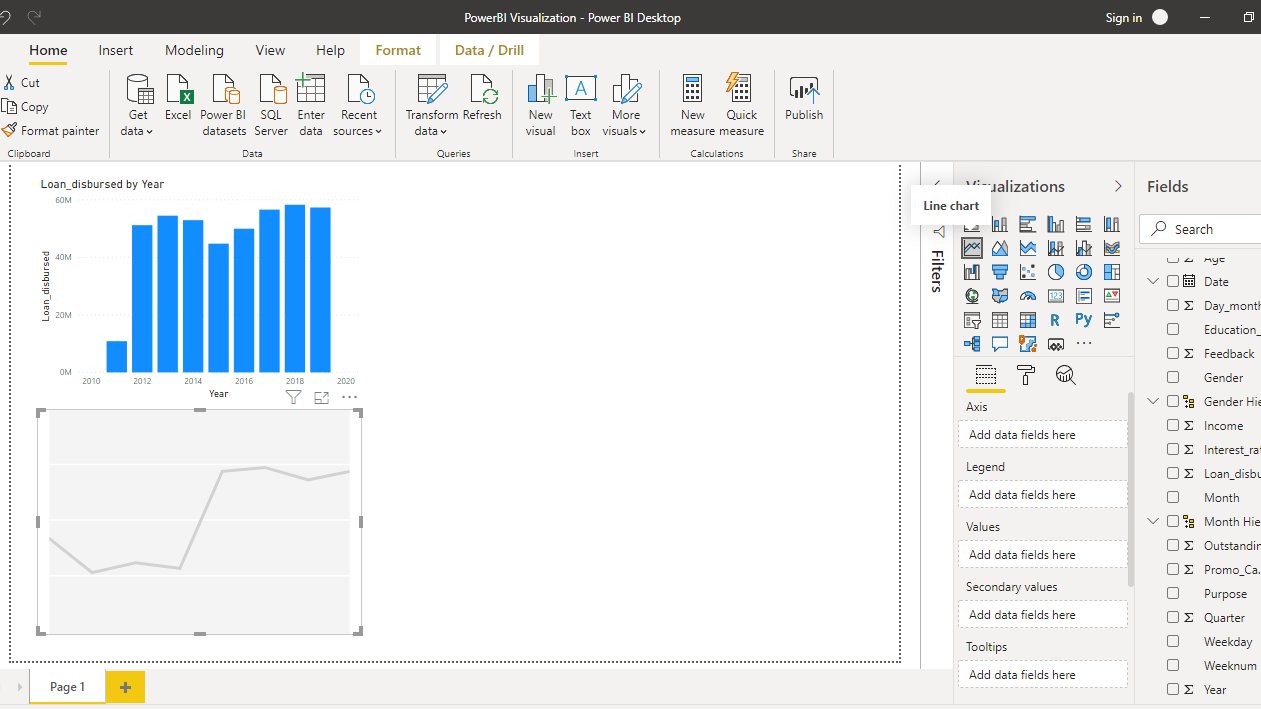Image resolution: width=1261 pixels, height=709 pixels.
Task: Open the Format paint roller tab
Action: (x=1026, y=375)
